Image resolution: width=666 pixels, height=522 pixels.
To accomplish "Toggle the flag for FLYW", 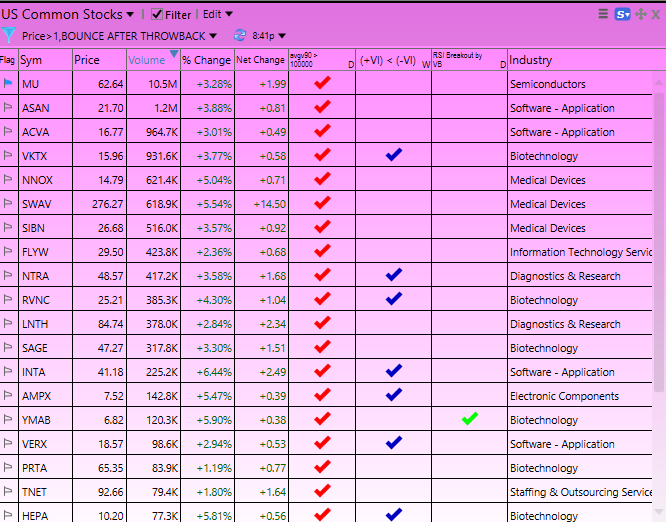I will pos(8,251).
